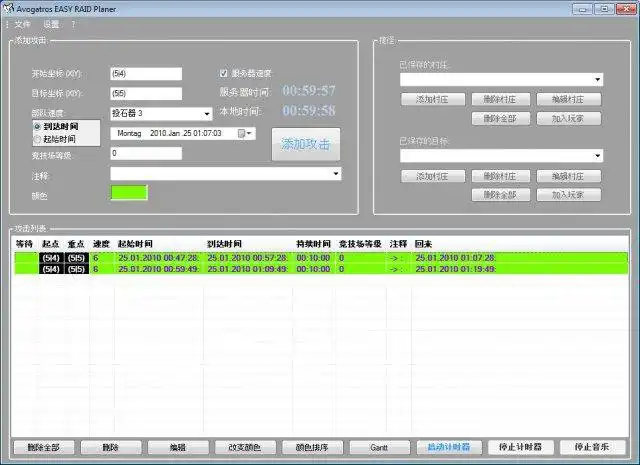Click the 持续时间 column header
The height and width of the screenshot is (465, 640).
tap(313, 244)
